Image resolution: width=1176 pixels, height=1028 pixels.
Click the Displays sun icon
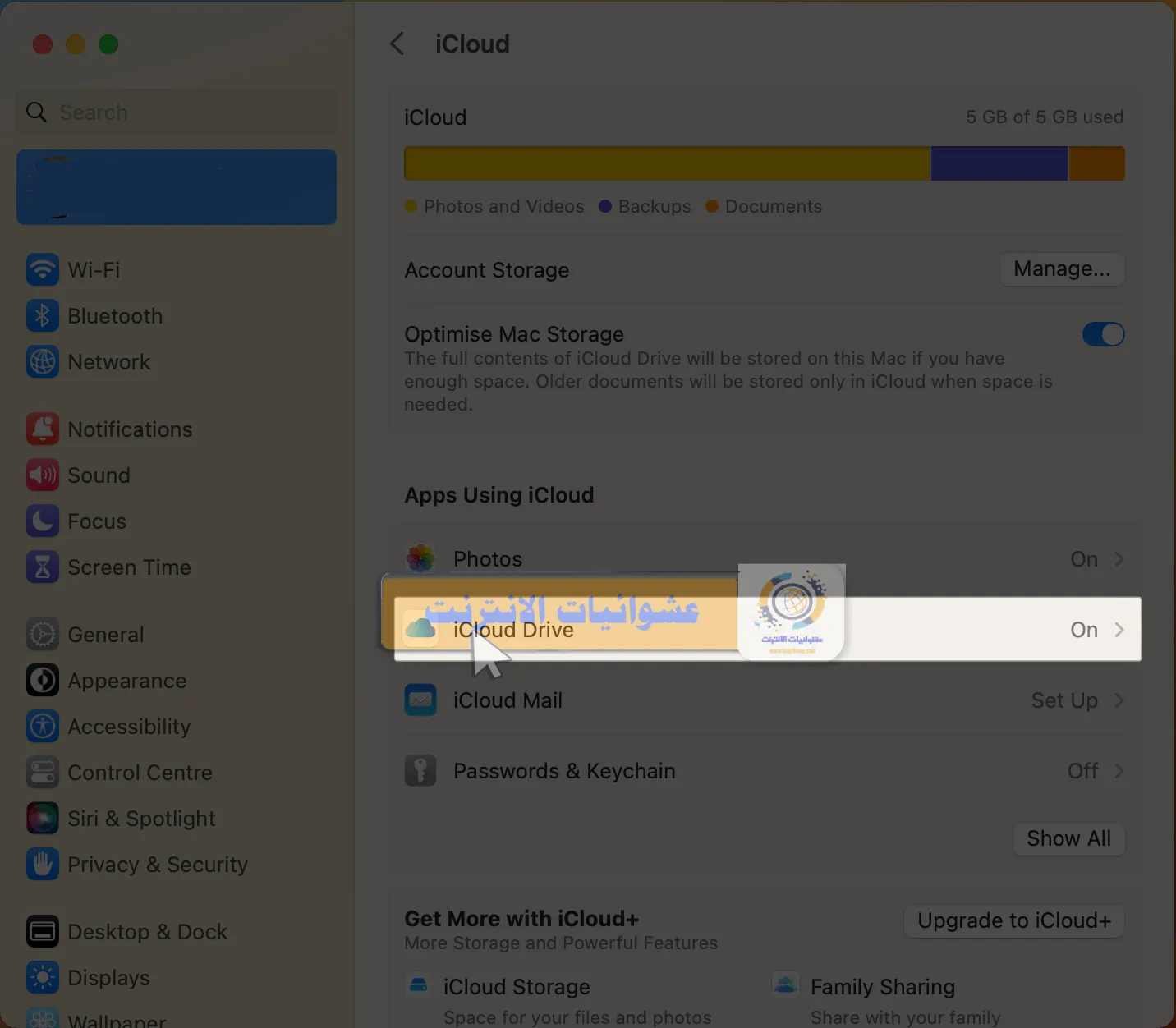click(43, 977)
